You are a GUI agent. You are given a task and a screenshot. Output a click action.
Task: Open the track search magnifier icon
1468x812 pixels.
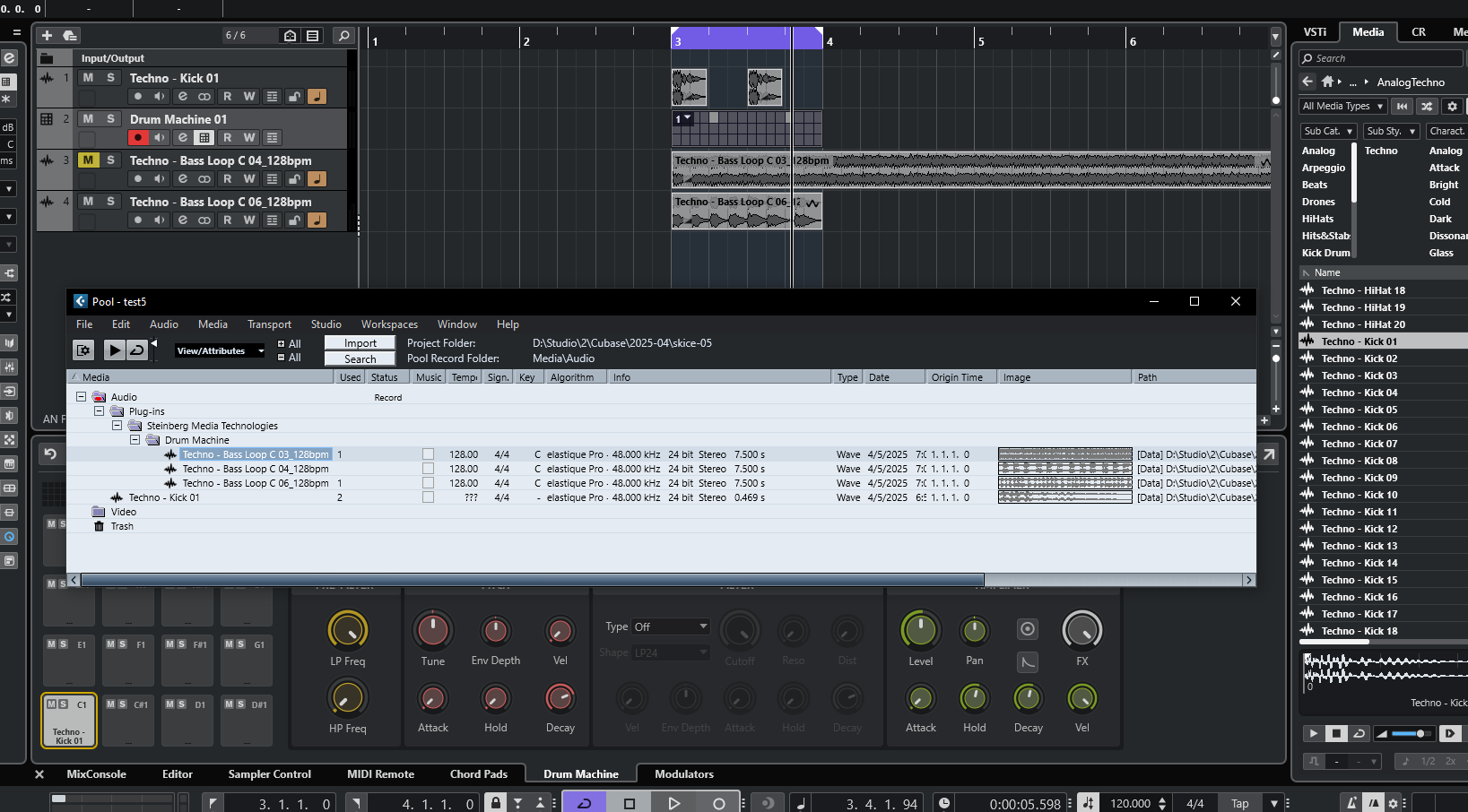click(x=343, y=36)
